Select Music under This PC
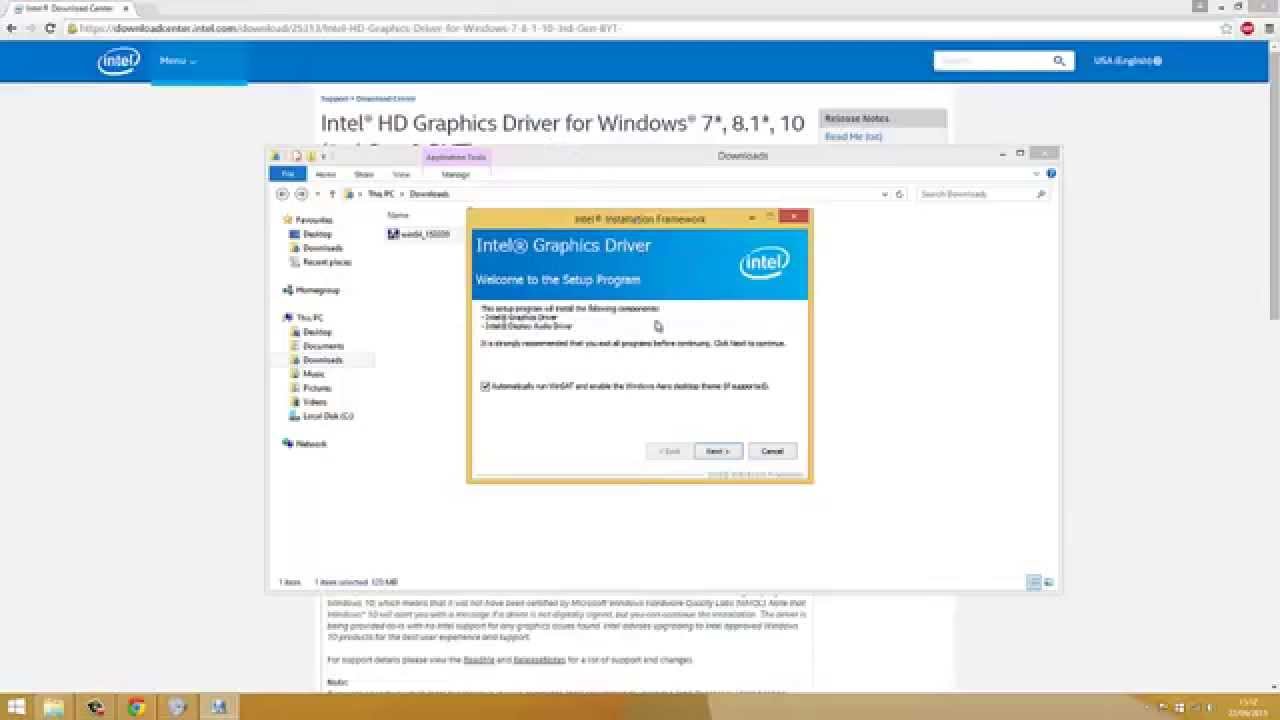1280x720 pixels. tap(313, 374)
